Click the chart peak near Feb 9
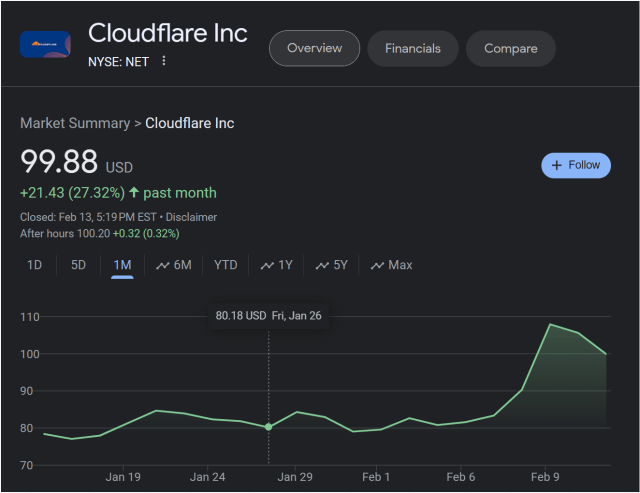Viewport: 640px width, 493px height. click(550, 324)
